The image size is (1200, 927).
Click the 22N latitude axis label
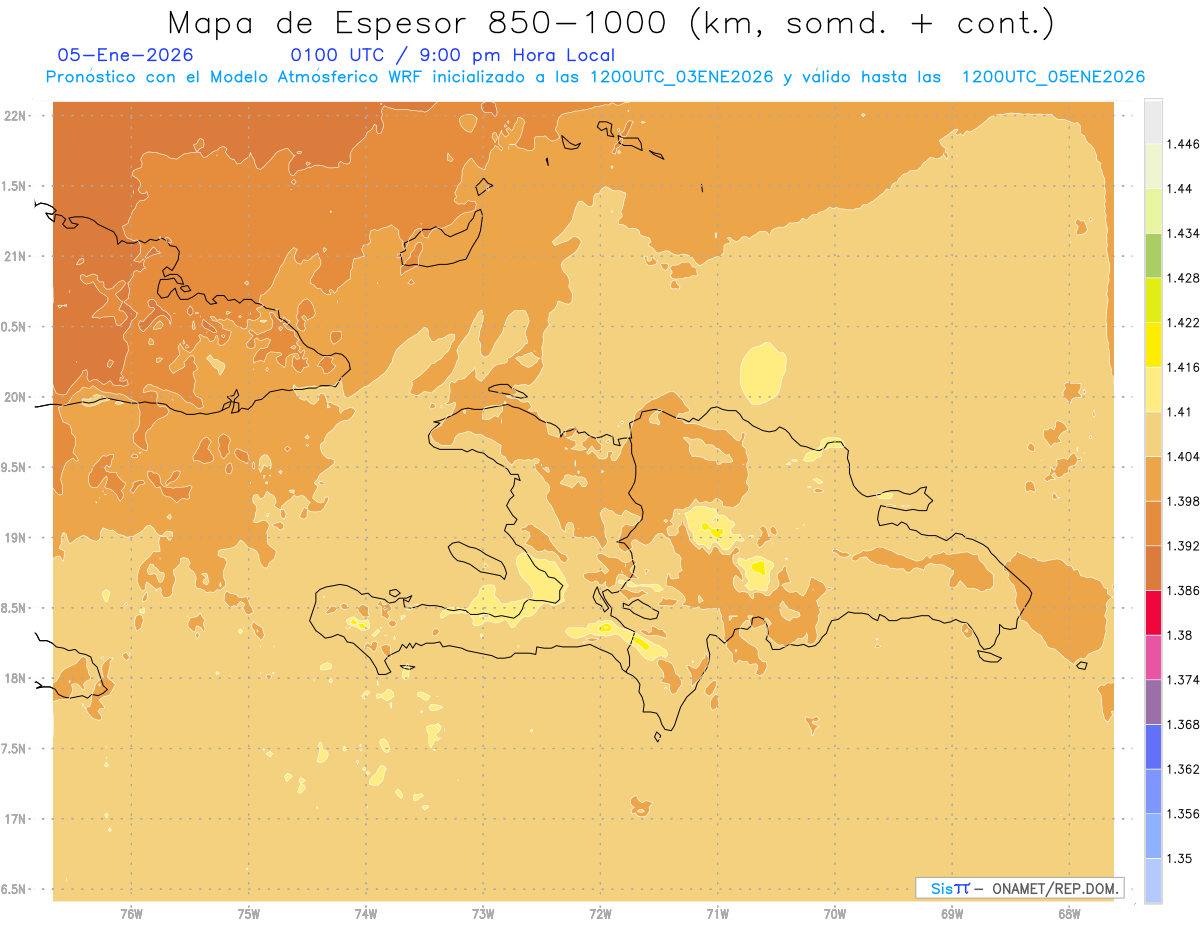point(16,115)
